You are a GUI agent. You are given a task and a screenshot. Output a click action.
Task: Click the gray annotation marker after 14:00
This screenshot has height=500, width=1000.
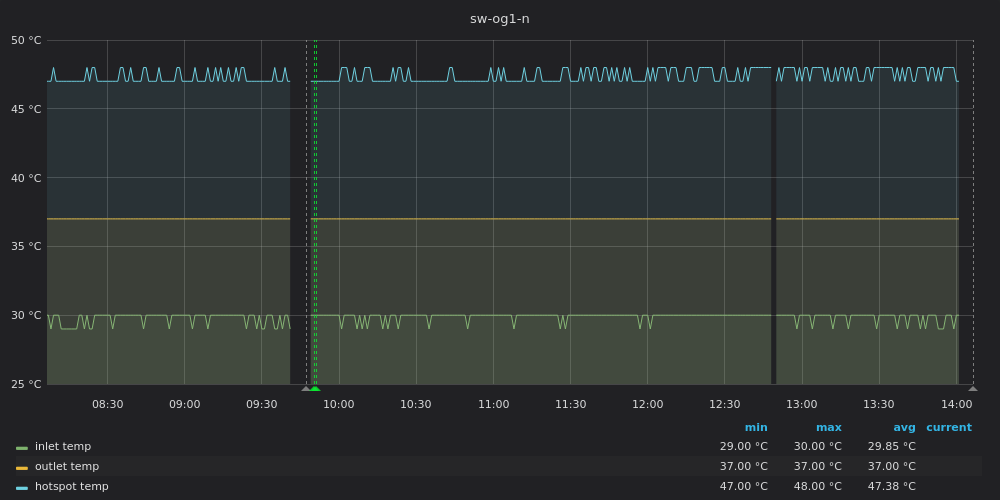pos(973,388)
